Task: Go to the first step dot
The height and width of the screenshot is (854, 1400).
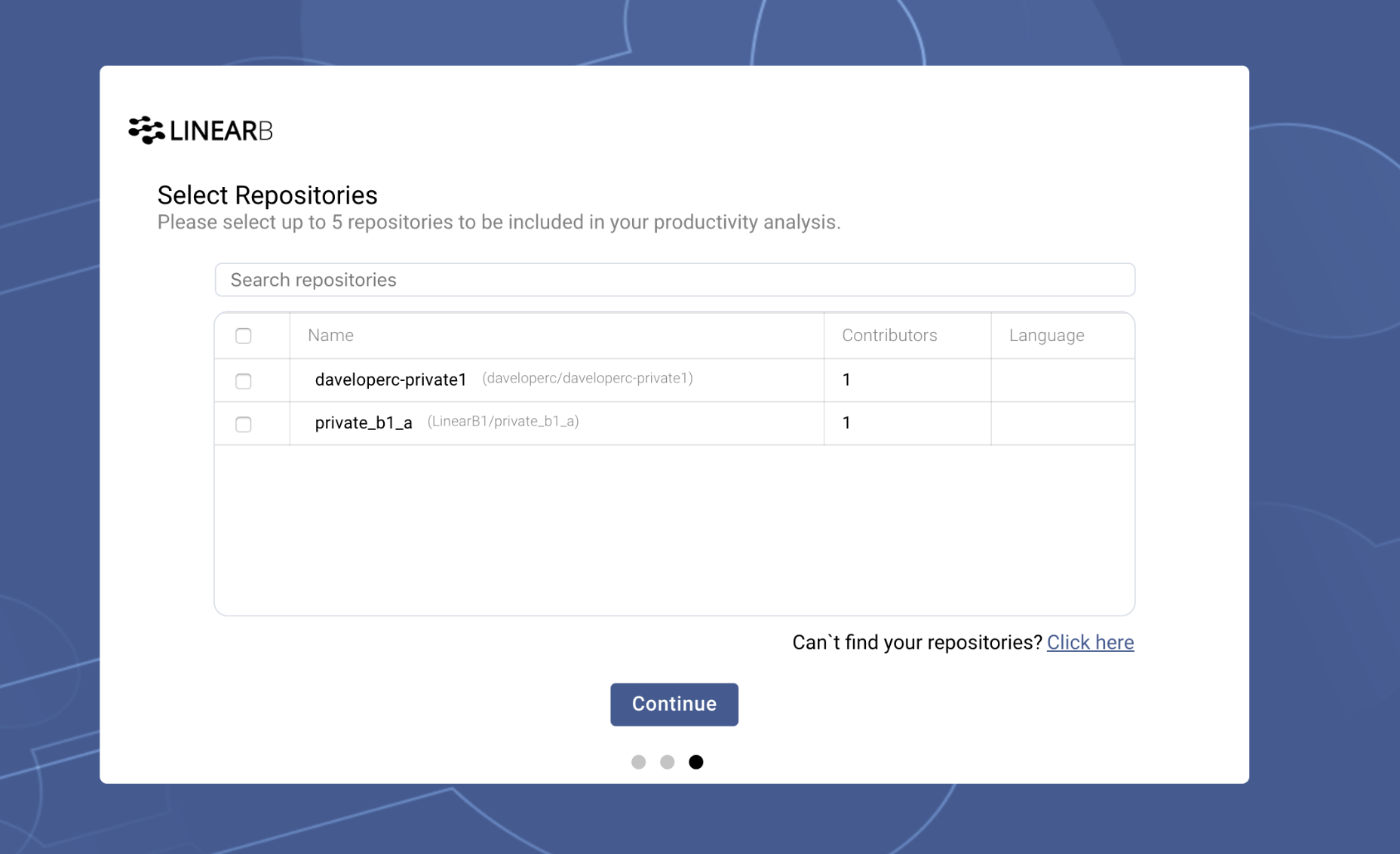Action: pos(638,762)
